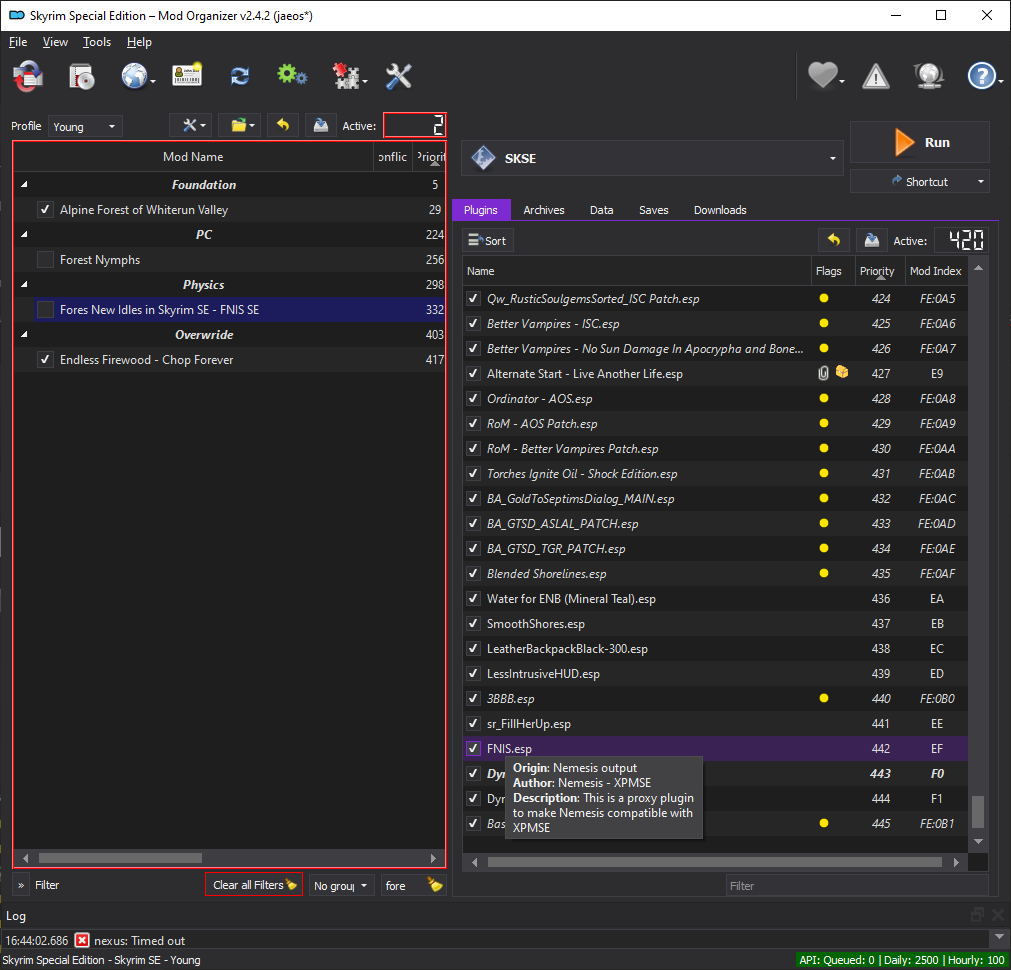This screenshot has height=970, width=1011.
Task: Create plugin list backup icon
Action: coord(872,241)
